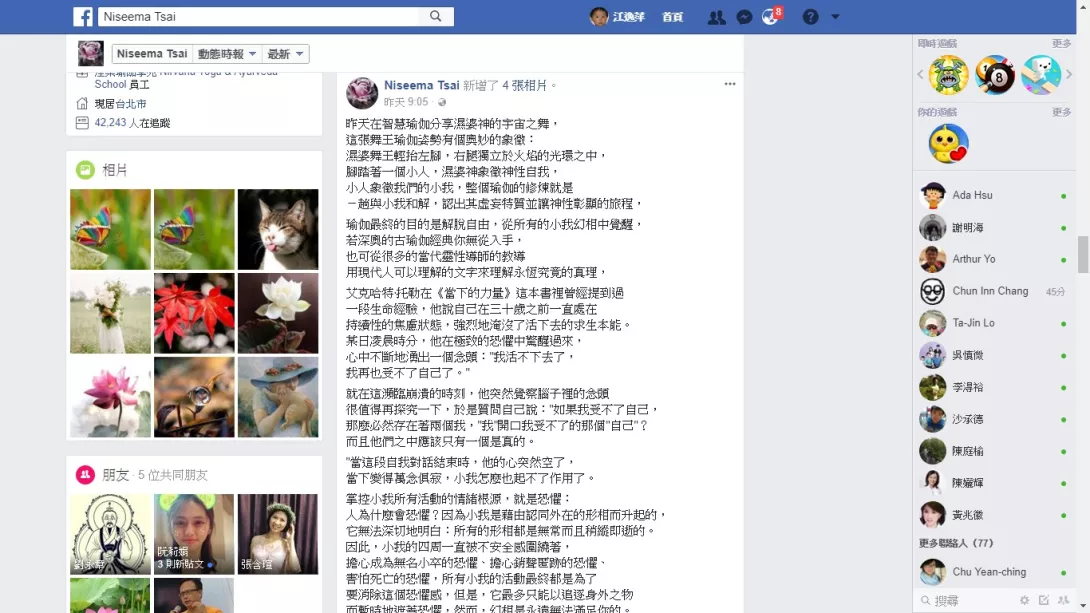Open the 最新 dropdown

point(285,54)
